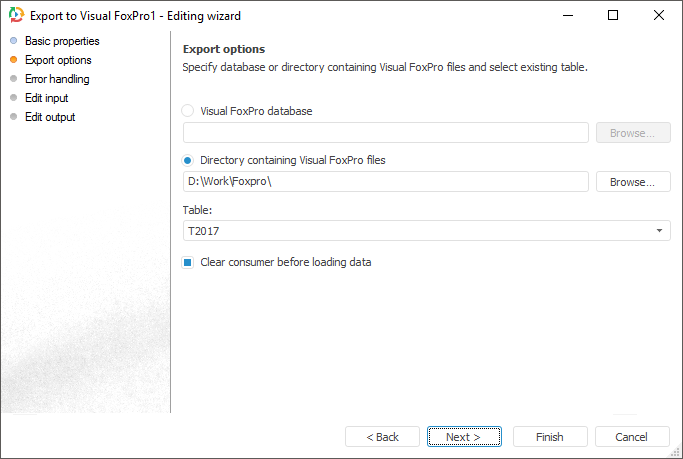Minimize the wizard window
The image size is (683, 459).
click(x=567, y=15)
